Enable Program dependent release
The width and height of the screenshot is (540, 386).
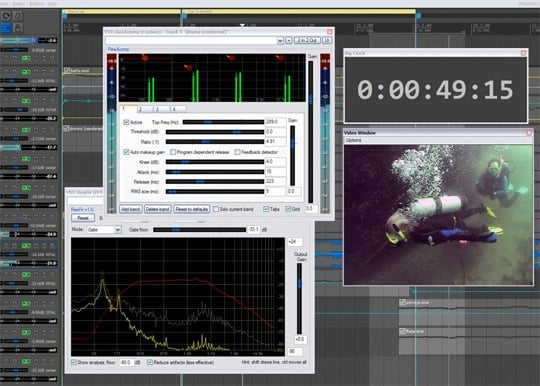[x=173, y=152]
